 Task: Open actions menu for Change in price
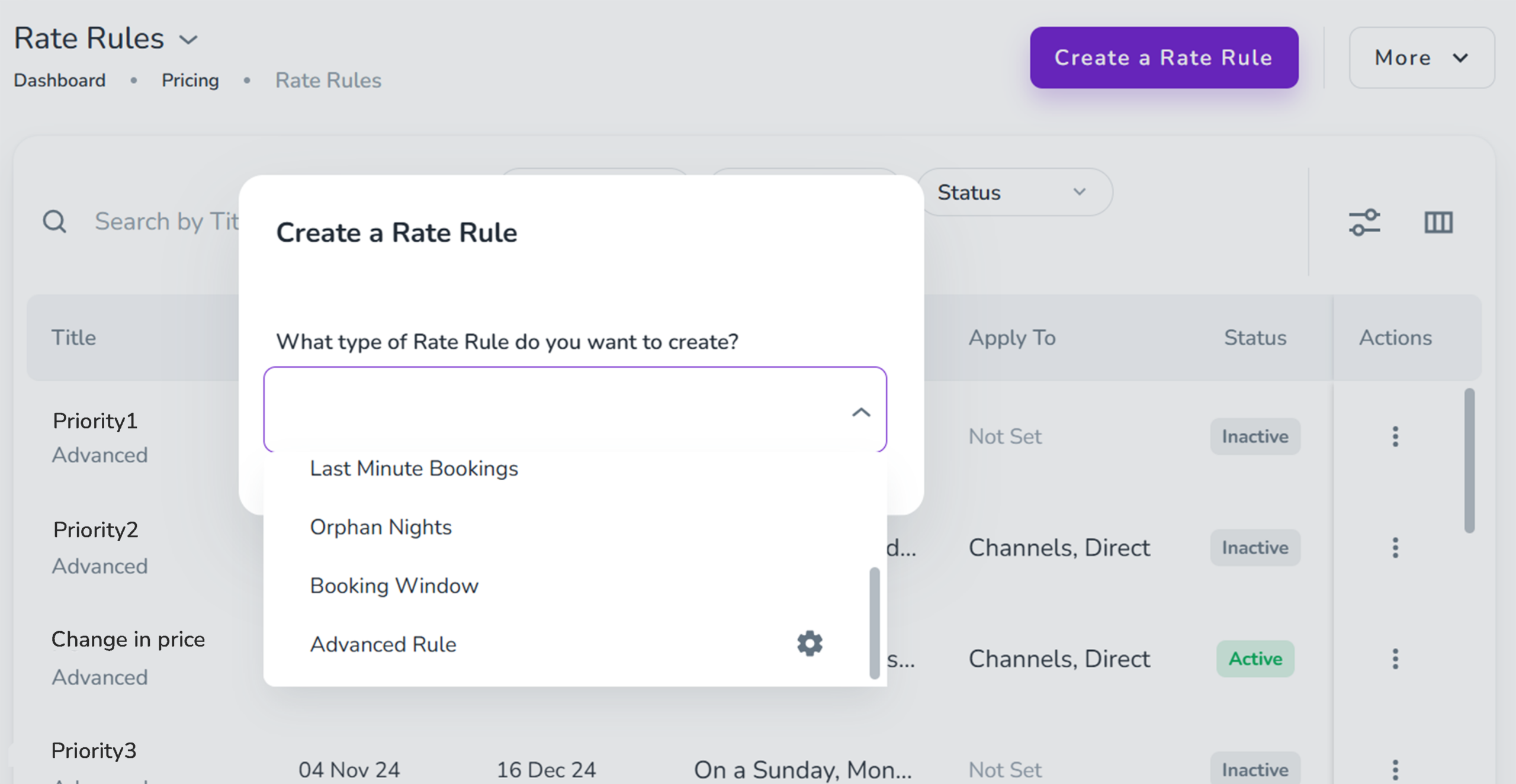1395,658
